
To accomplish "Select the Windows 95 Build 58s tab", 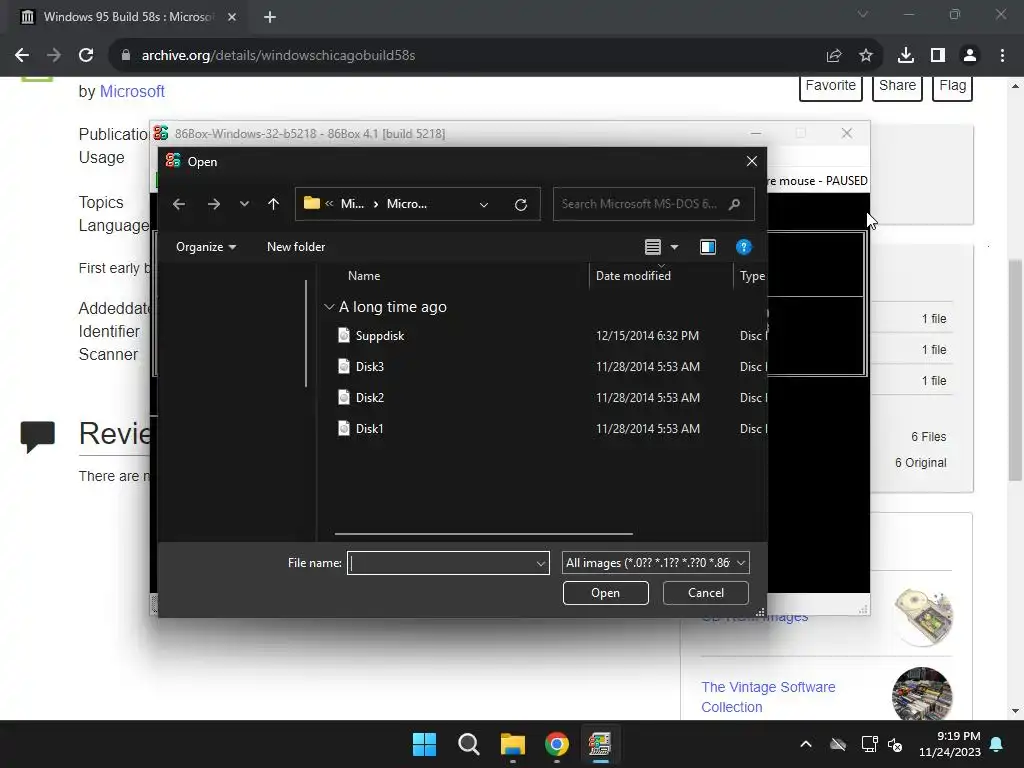I will pyautogui.click(x=127, y=17).
